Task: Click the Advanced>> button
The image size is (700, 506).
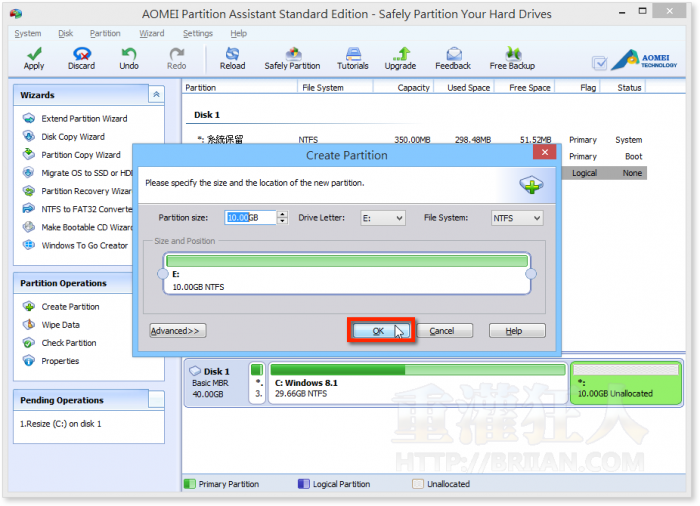Action: [177, 331]
